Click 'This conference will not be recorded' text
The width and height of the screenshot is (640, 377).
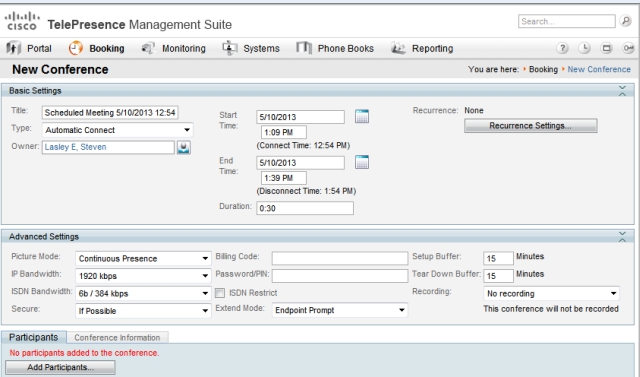tap(551, 309)
